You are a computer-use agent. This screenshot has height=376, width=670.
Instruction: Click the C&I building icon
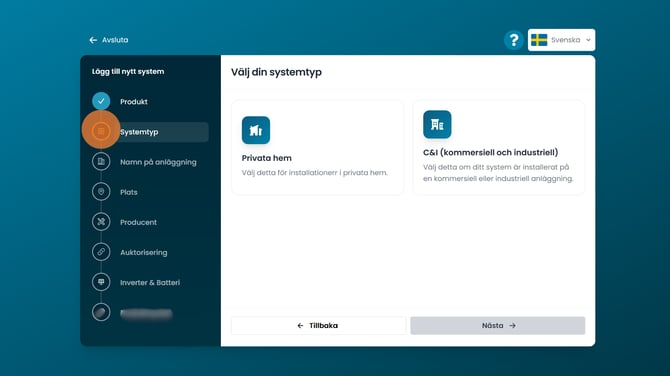437,124
